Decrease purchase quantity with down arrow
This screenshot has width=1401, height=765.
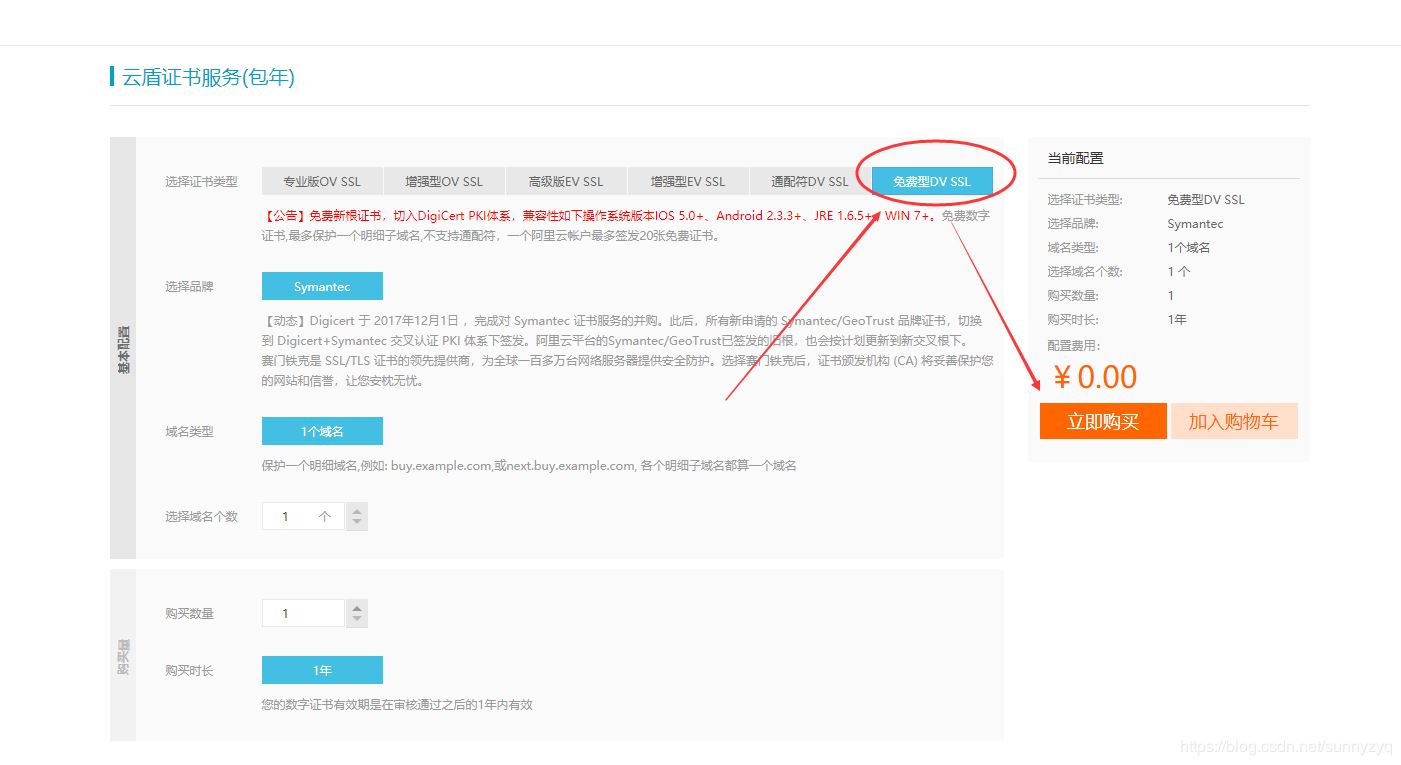357,620
